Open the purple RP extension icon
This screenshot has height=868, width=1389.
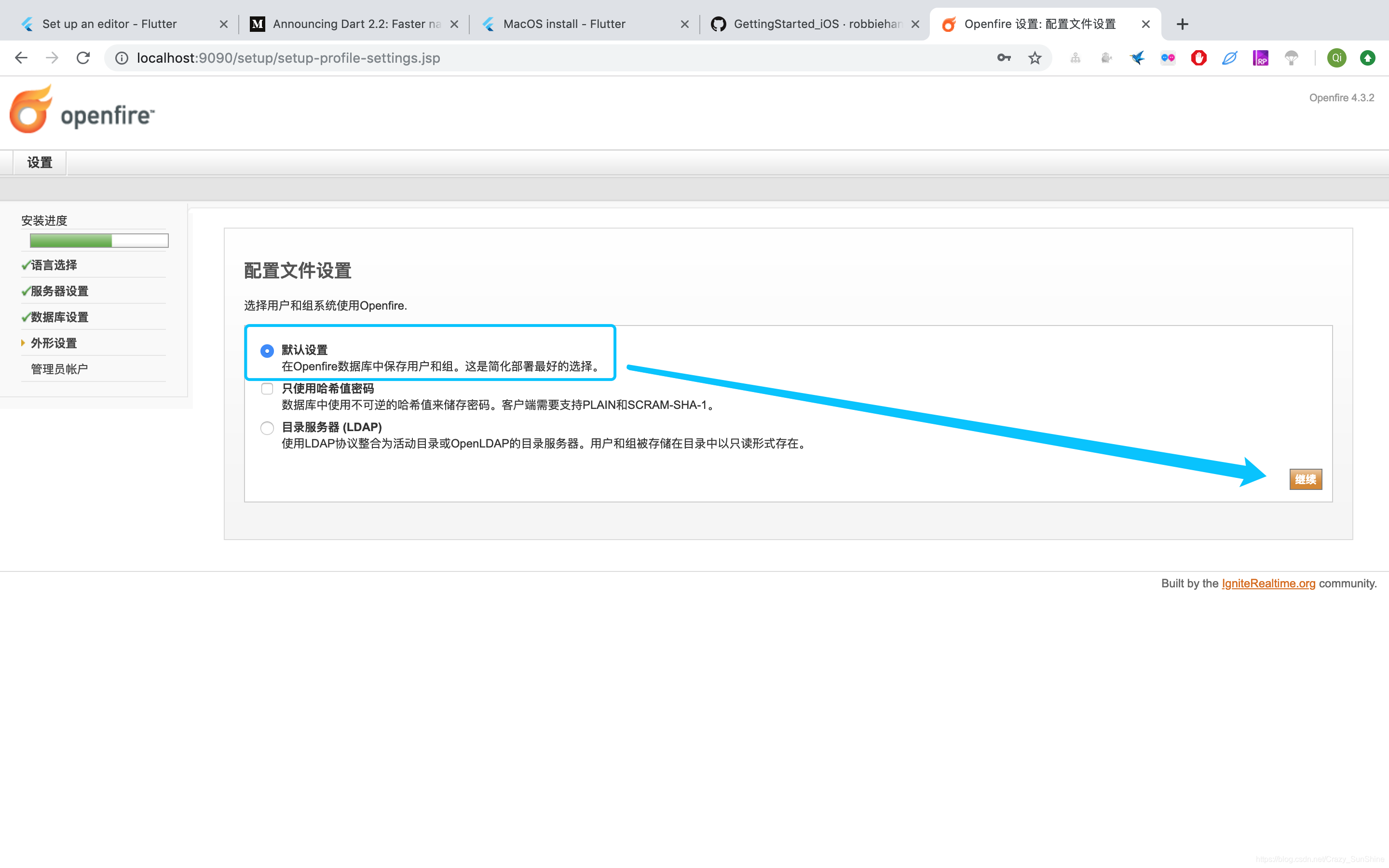point(1260,58)
